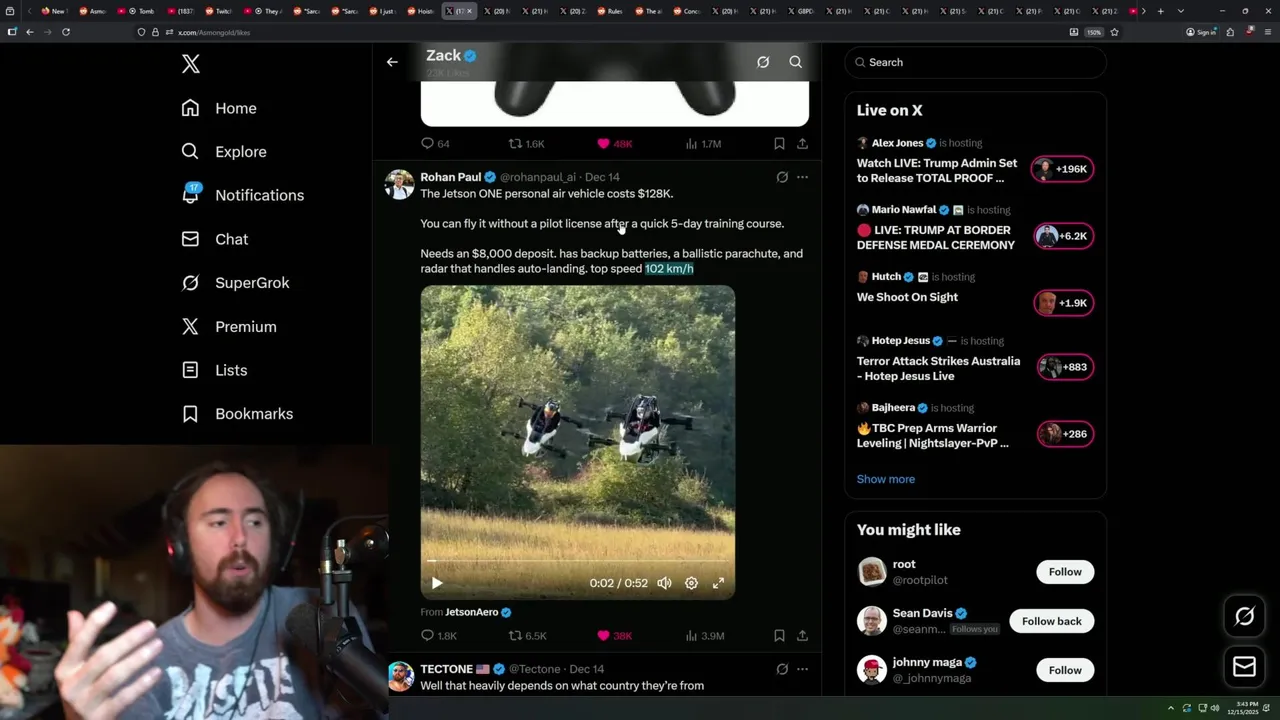This screenshot has height=720, width=1280.
Task: Open Rohan Paul's name link
Action: pyautogui.click(x=450, y=177)
